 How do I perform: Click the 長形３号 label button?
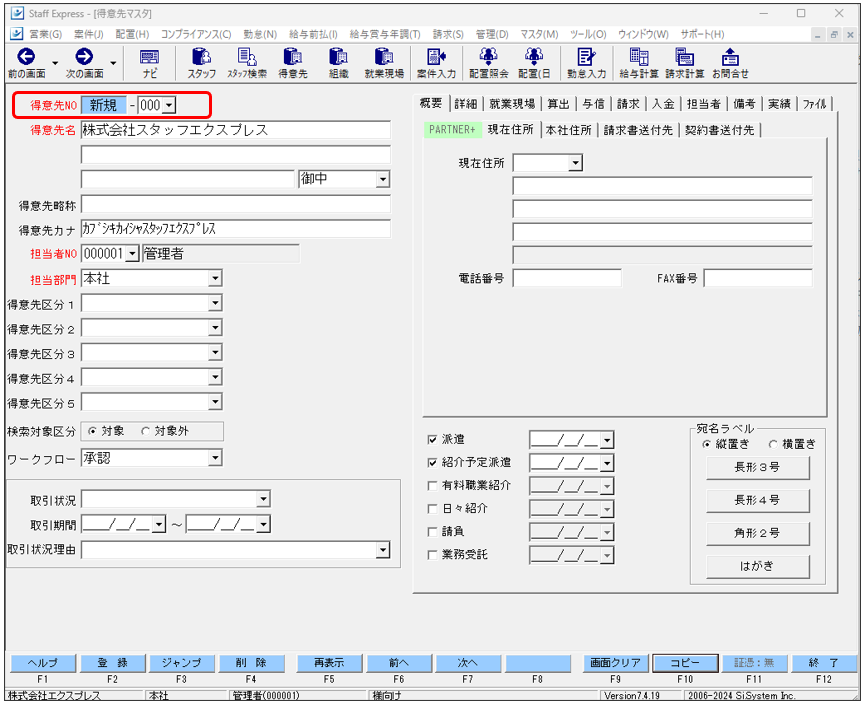[757, 467]
